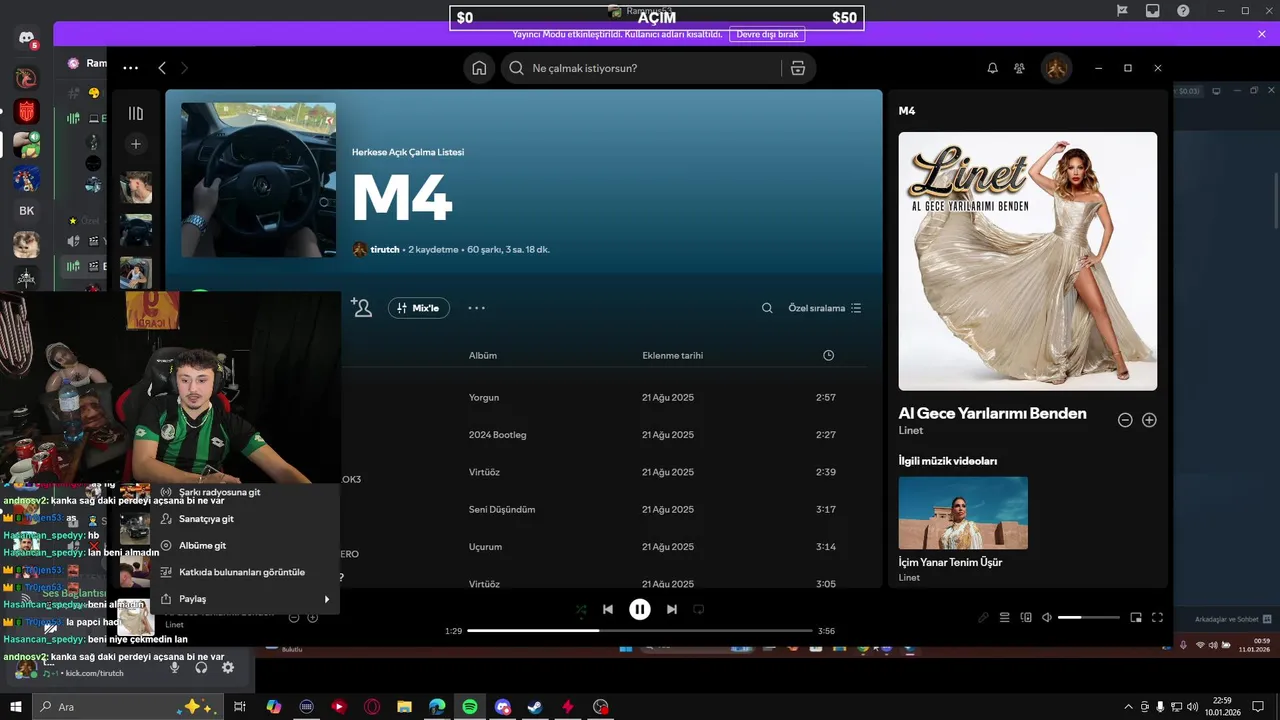Search within the playlist

(x=767, y=308)
